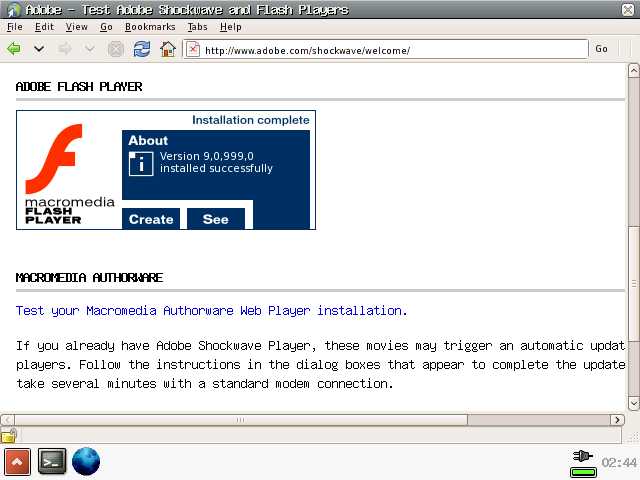The width and height of the screenshot is (640, 480).
Task: Open the forward history dropdown arrow
Action: (x=89, y=49)
